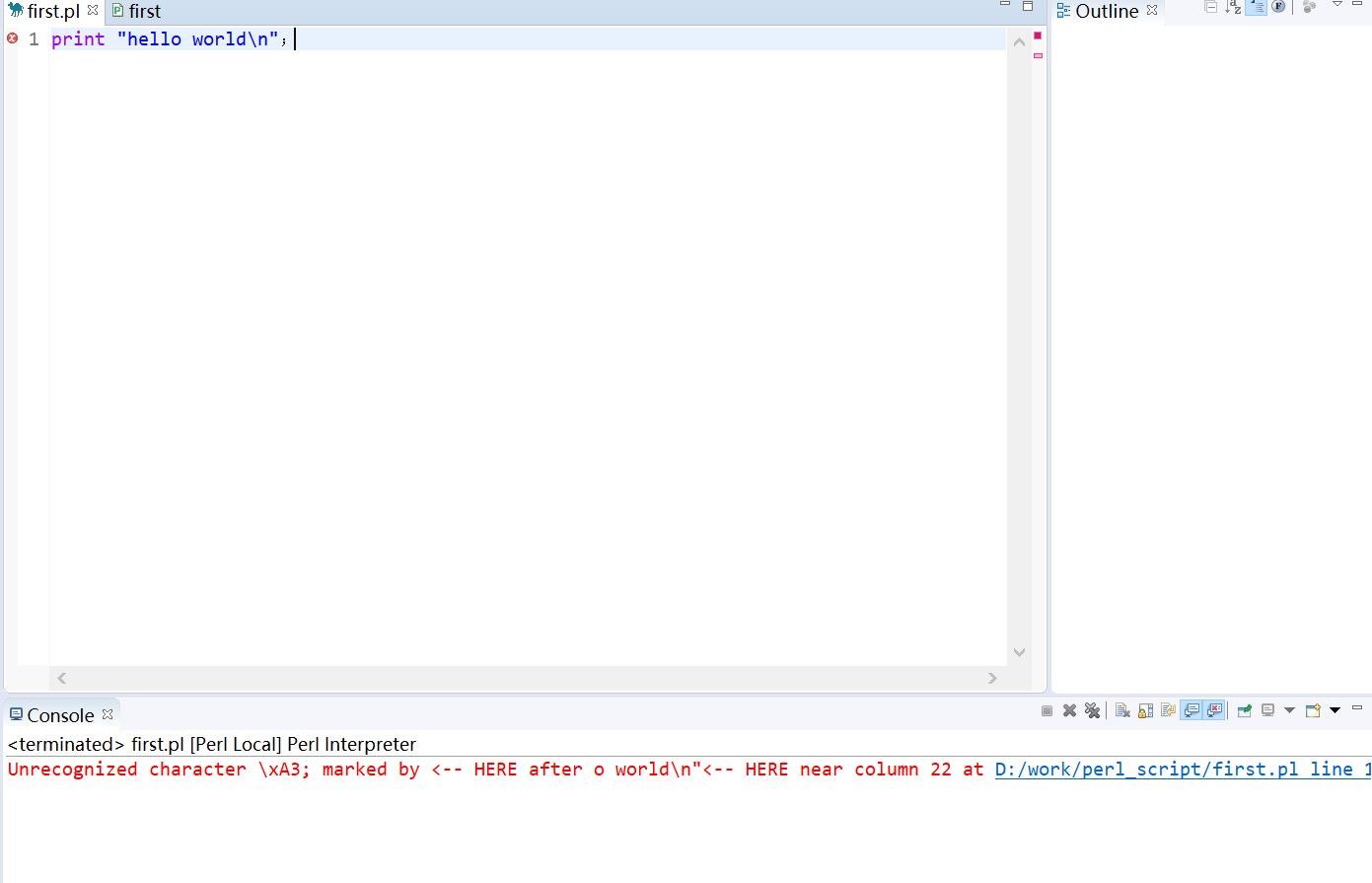
Task: Clear the Console output
Action: click(x=1122, y=710)
